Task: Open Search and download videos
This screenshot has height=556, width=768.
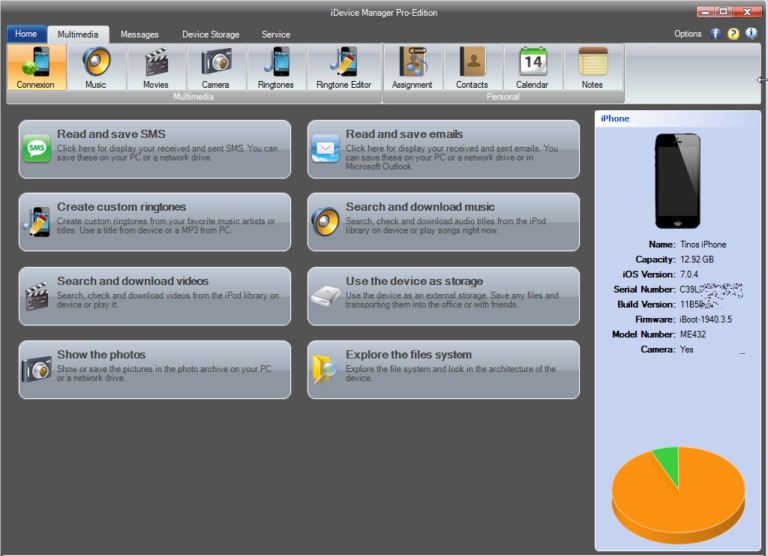Action: (155, 296)
